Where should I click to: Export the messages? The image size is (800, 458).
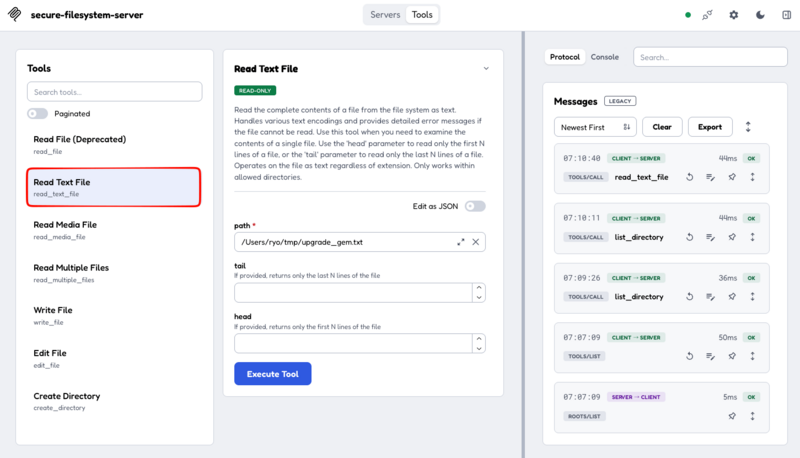pos(710,127)
